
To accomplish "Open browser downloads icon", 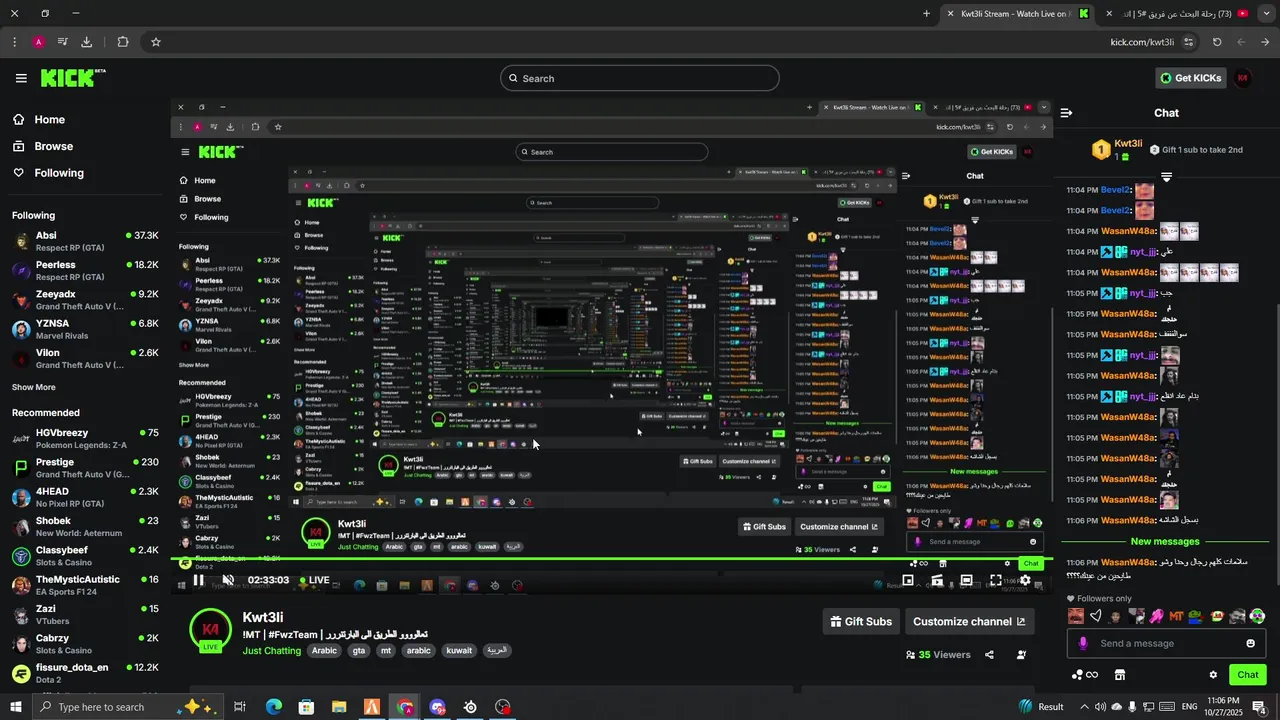I will click(87, 42).
